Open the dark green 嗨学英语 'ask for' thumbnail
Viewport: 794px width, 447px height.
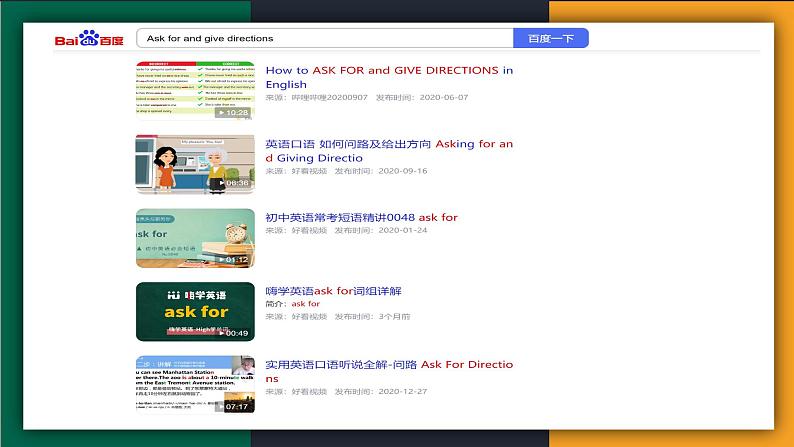click(195, 311)
